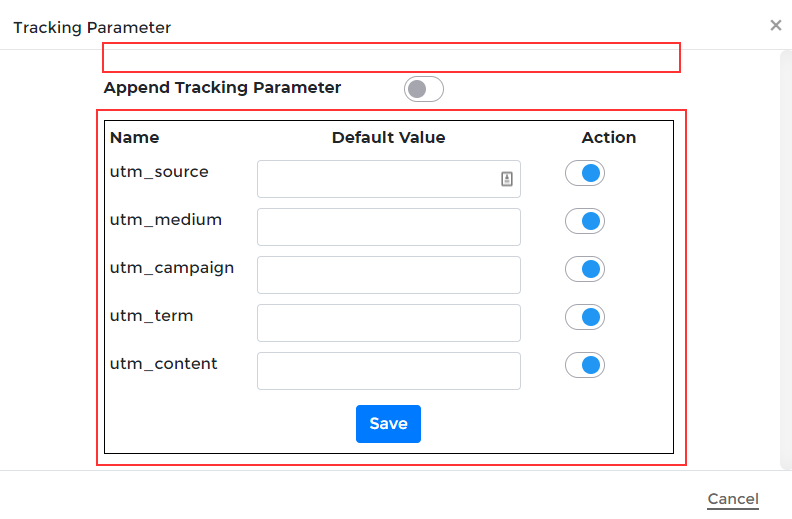Focus the utm_medium default value input
The image size is (792, 519).
coord(388,227)
